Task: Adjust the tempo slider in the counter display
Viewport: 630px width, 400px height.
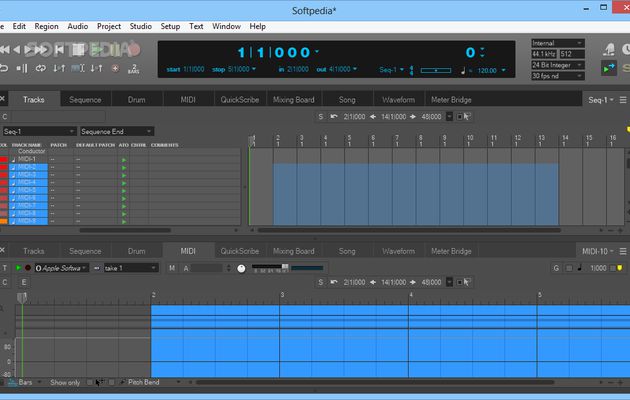Action: click(x=436, y=70)
